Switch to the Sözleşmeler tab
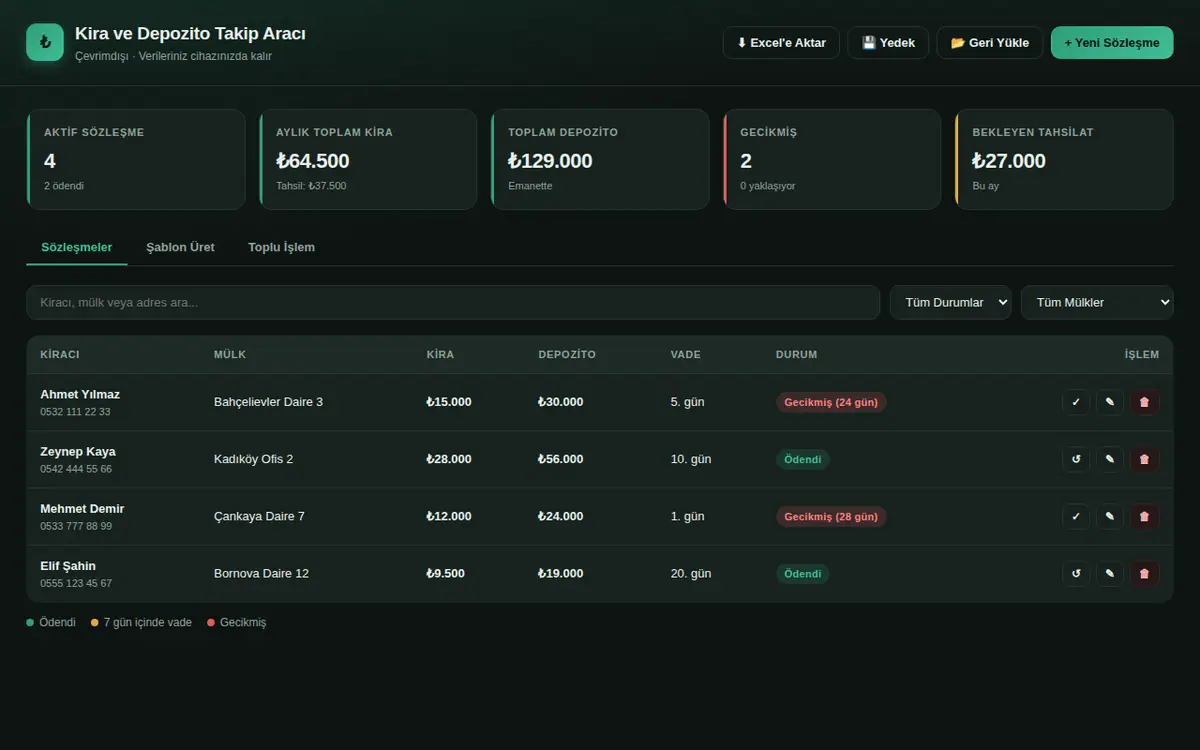Viewport: 1200px width, 750px height. tap(77, 247)
